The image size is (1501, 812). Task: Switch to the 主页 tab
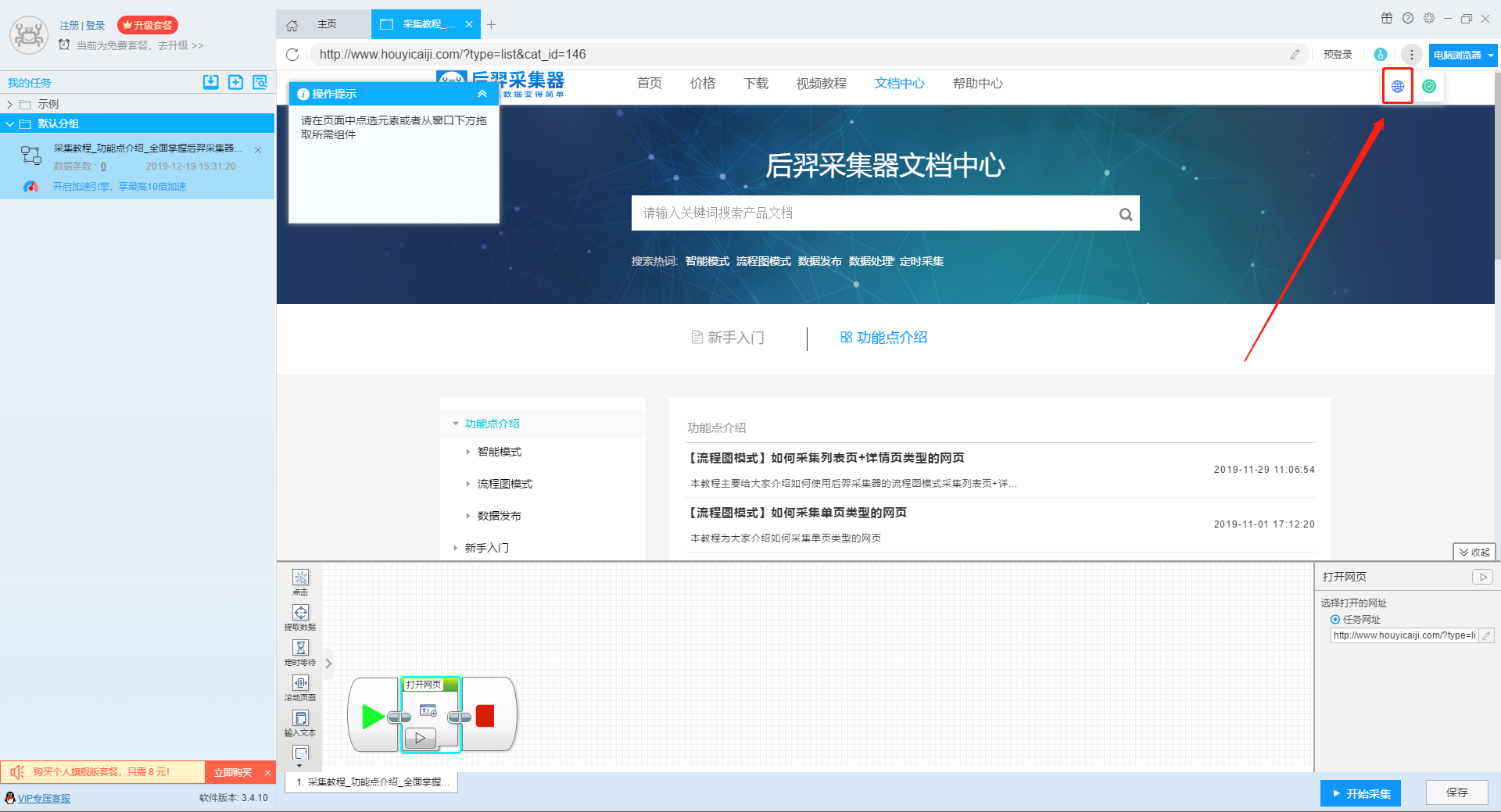(x=324, y=24)
